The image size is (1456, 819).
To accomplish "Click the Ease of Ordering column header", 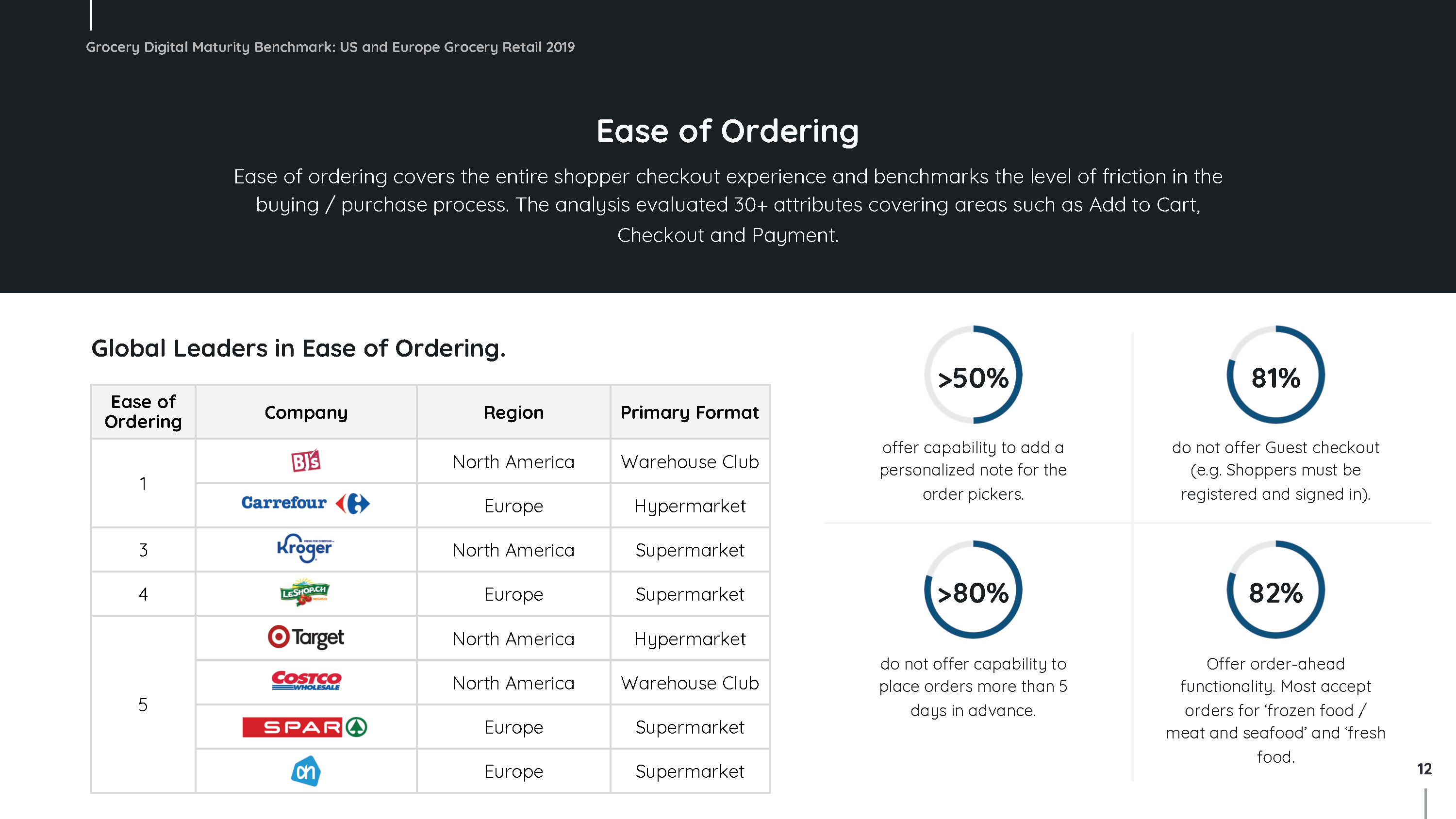I will 143,411.
